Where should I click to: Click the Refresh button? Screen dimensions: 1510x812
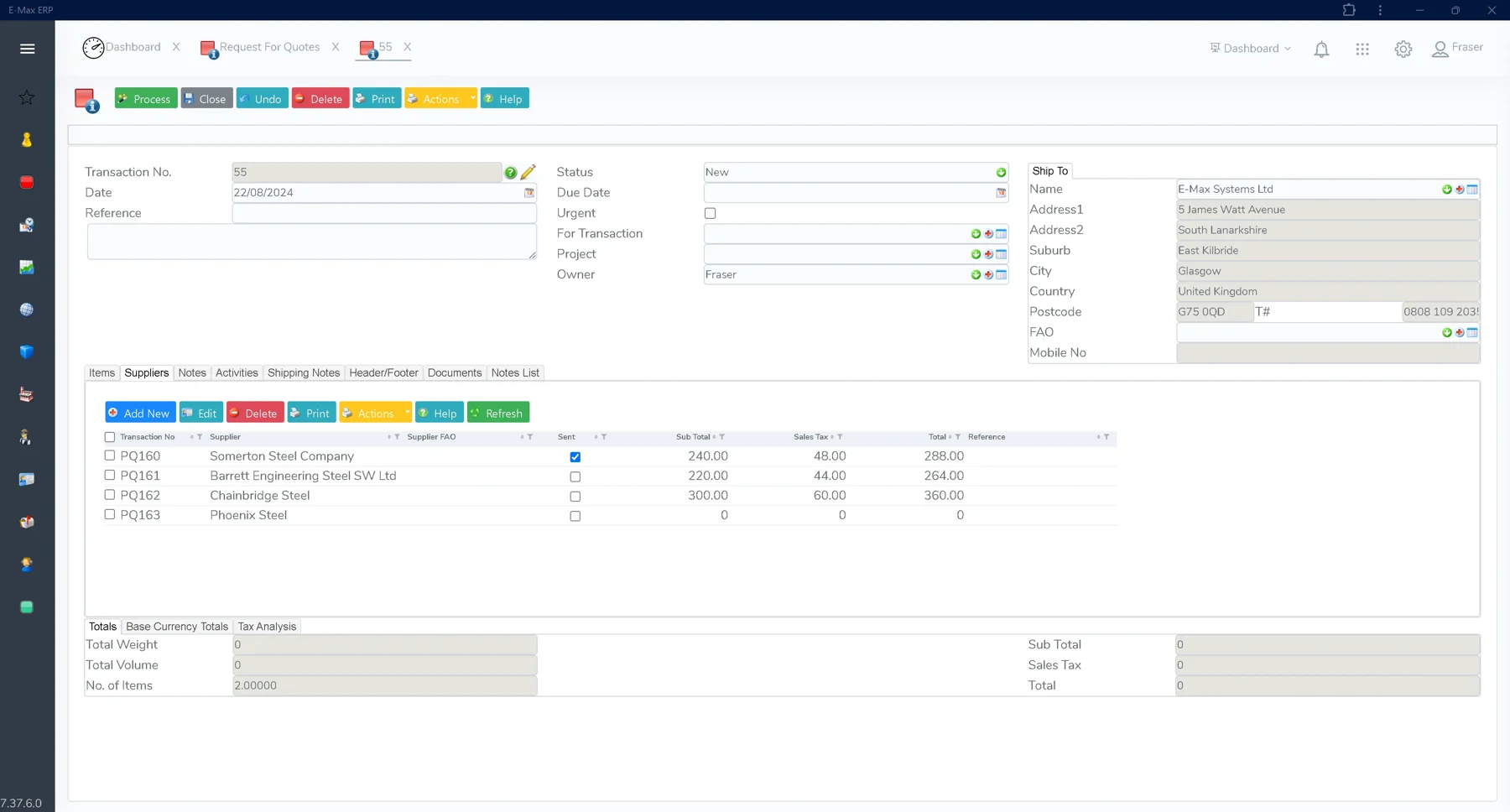tap(498, 413)
